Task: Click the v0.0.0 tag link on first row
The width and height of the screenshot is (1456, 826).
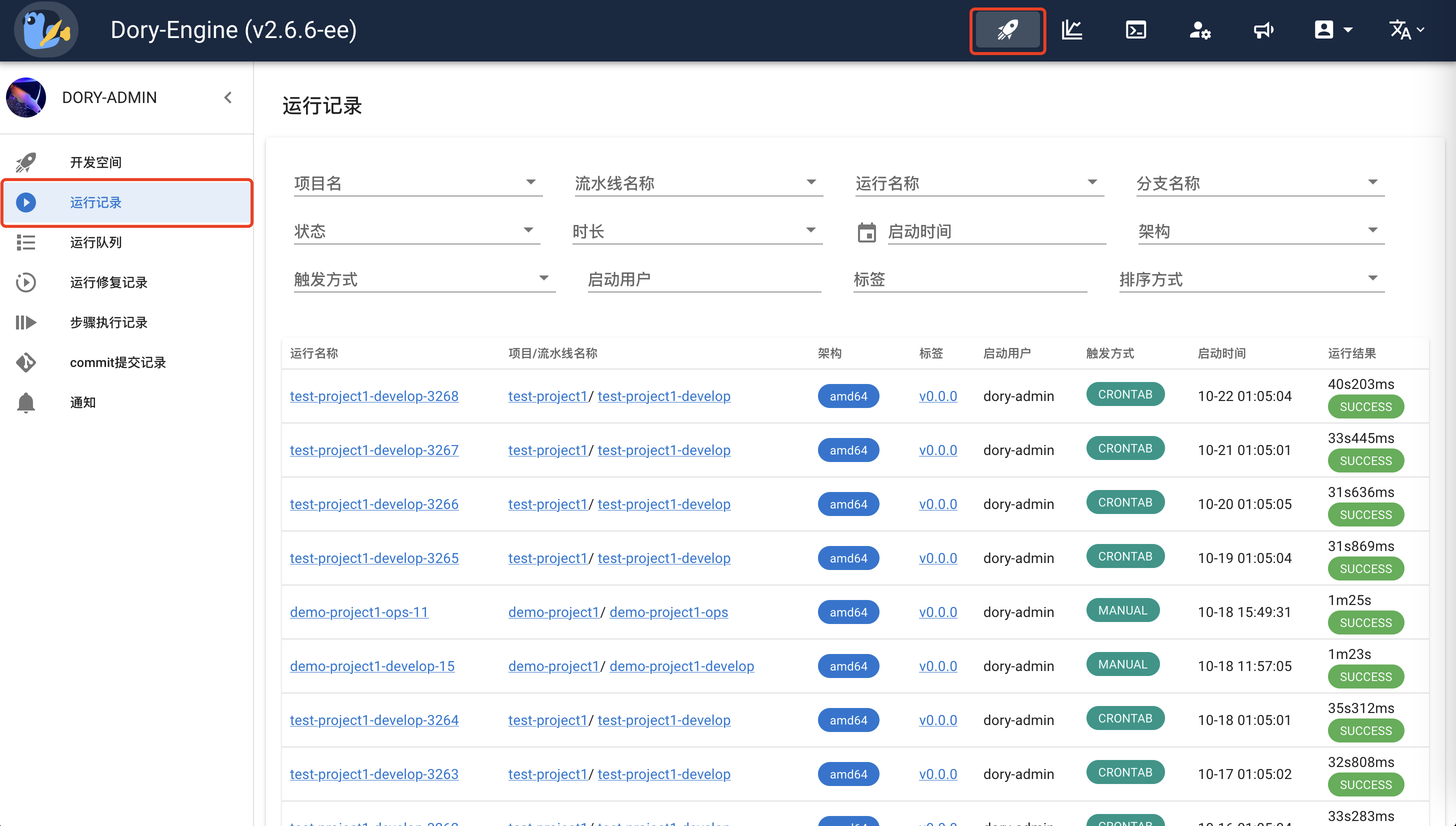Action: [x=937, y=396]
